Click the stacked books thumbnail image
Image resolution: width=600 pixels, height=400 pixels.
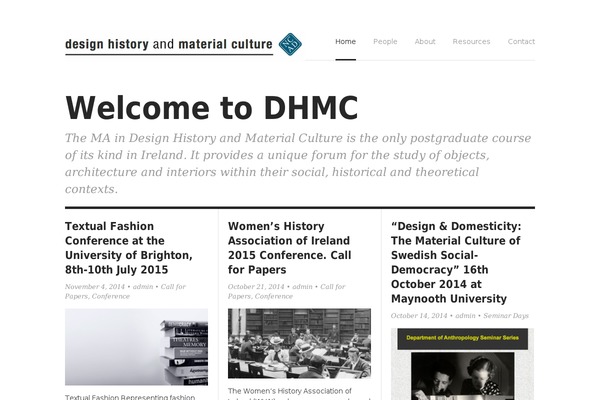pos(136,347)
